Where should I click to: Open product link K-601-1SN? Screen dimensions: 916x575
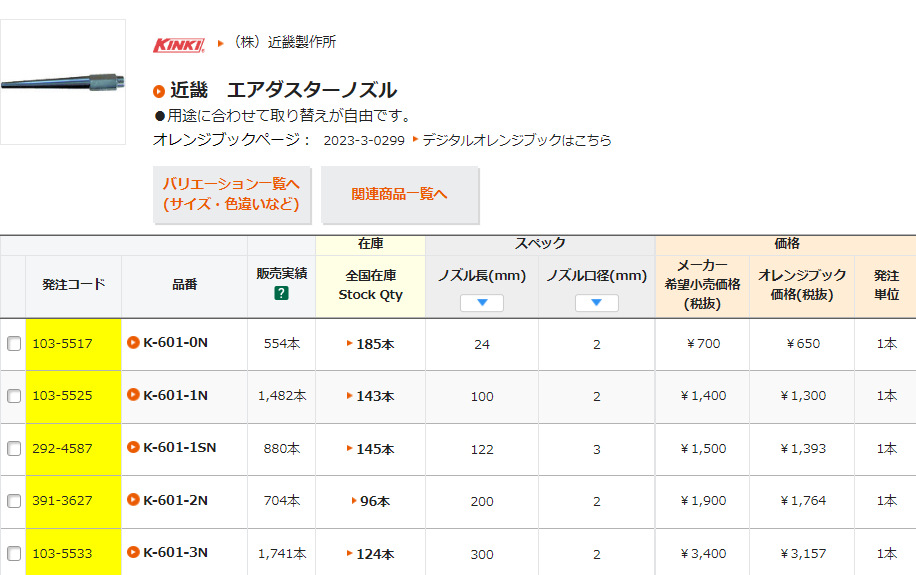179,448
